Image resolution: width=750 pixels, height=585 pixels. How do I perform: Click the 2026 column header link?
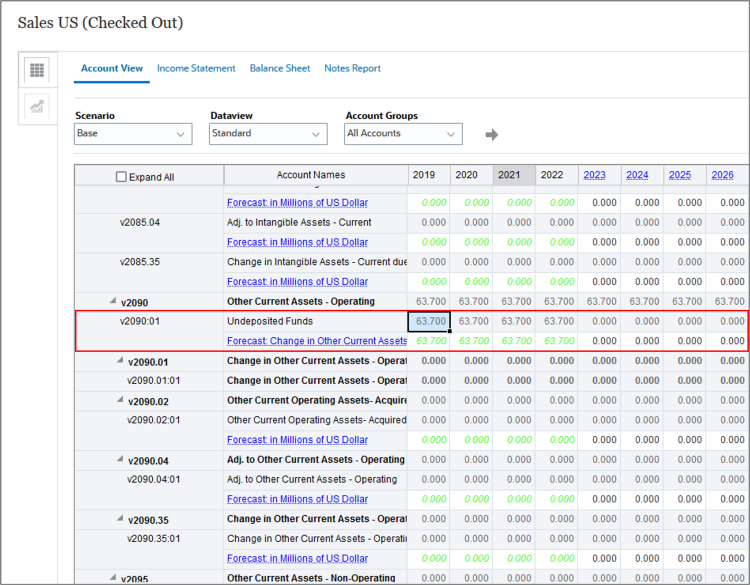click(722, 175)
